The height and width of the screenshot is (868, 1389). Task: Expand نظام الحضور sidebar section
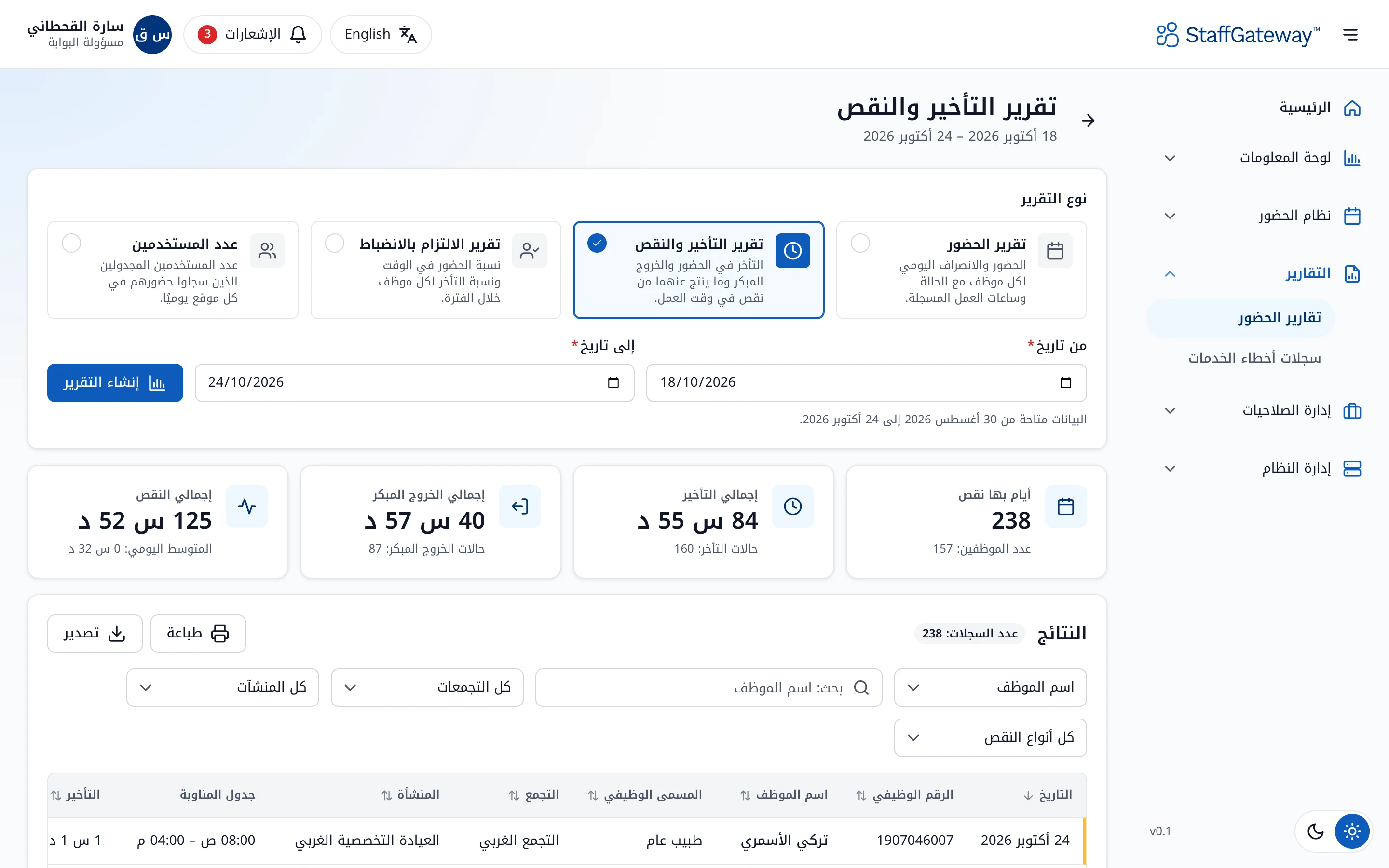point(1169,216)
